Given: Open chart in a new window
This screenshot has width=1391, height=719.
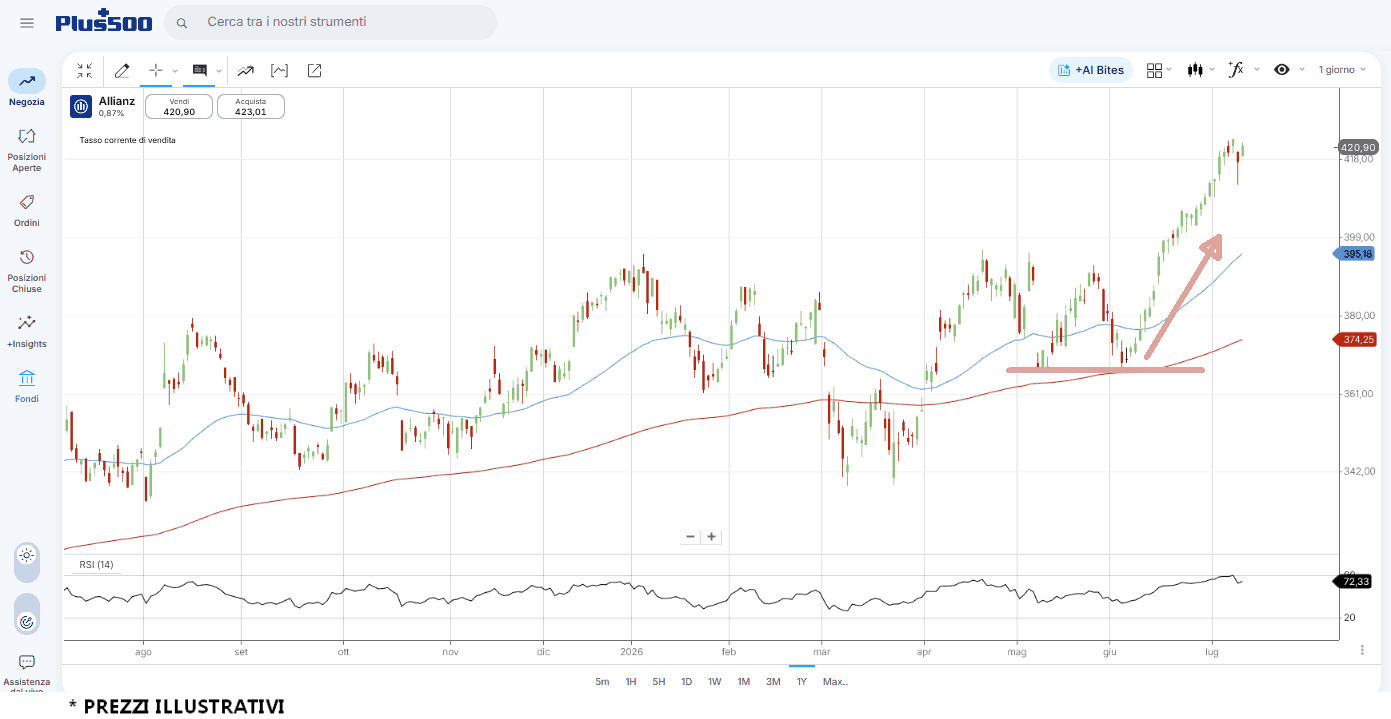Looking at the screenshot, I should [x=314, y=71].
